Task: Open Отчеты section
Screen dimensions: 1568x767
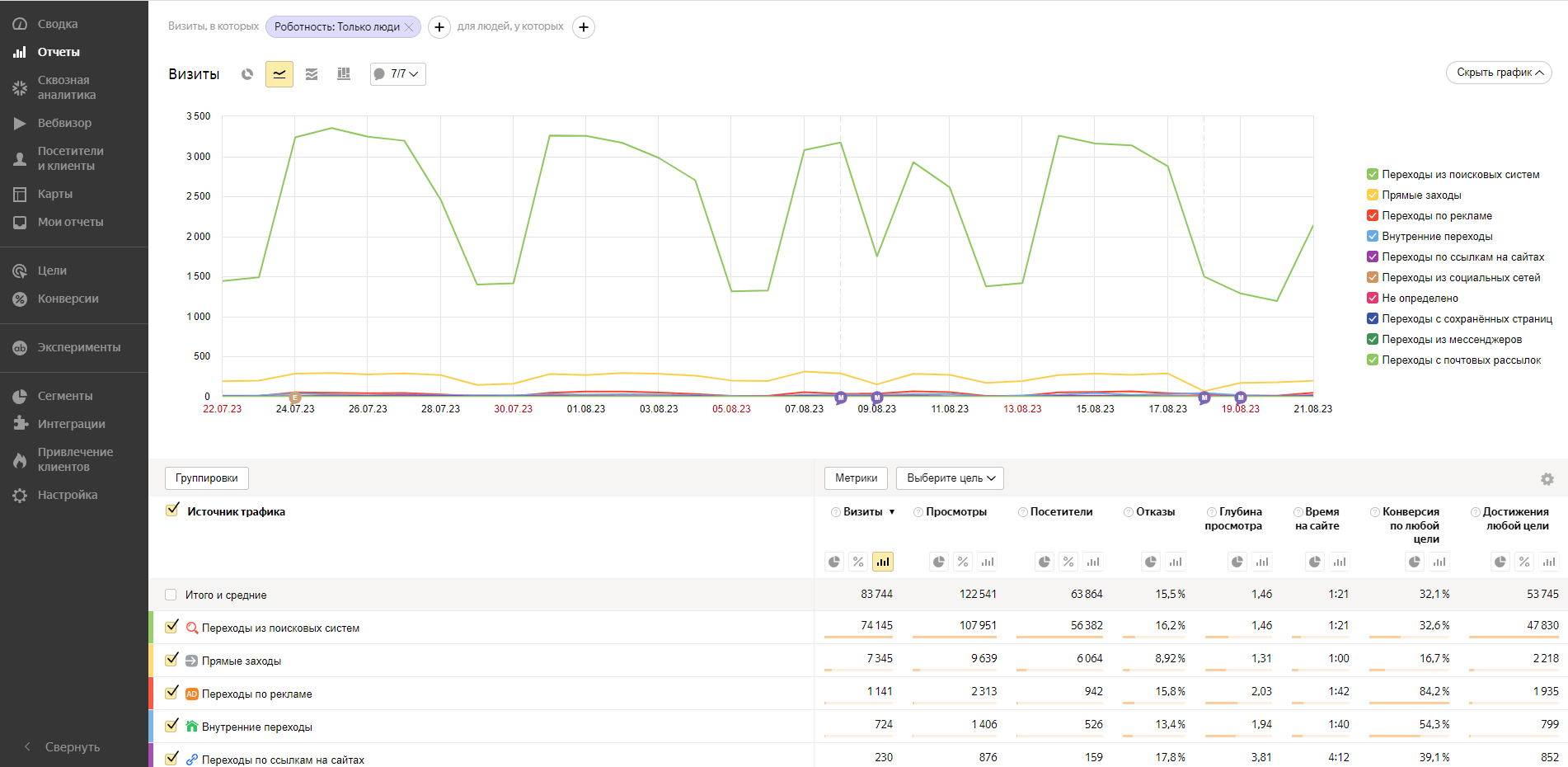Action: (58, 52)
